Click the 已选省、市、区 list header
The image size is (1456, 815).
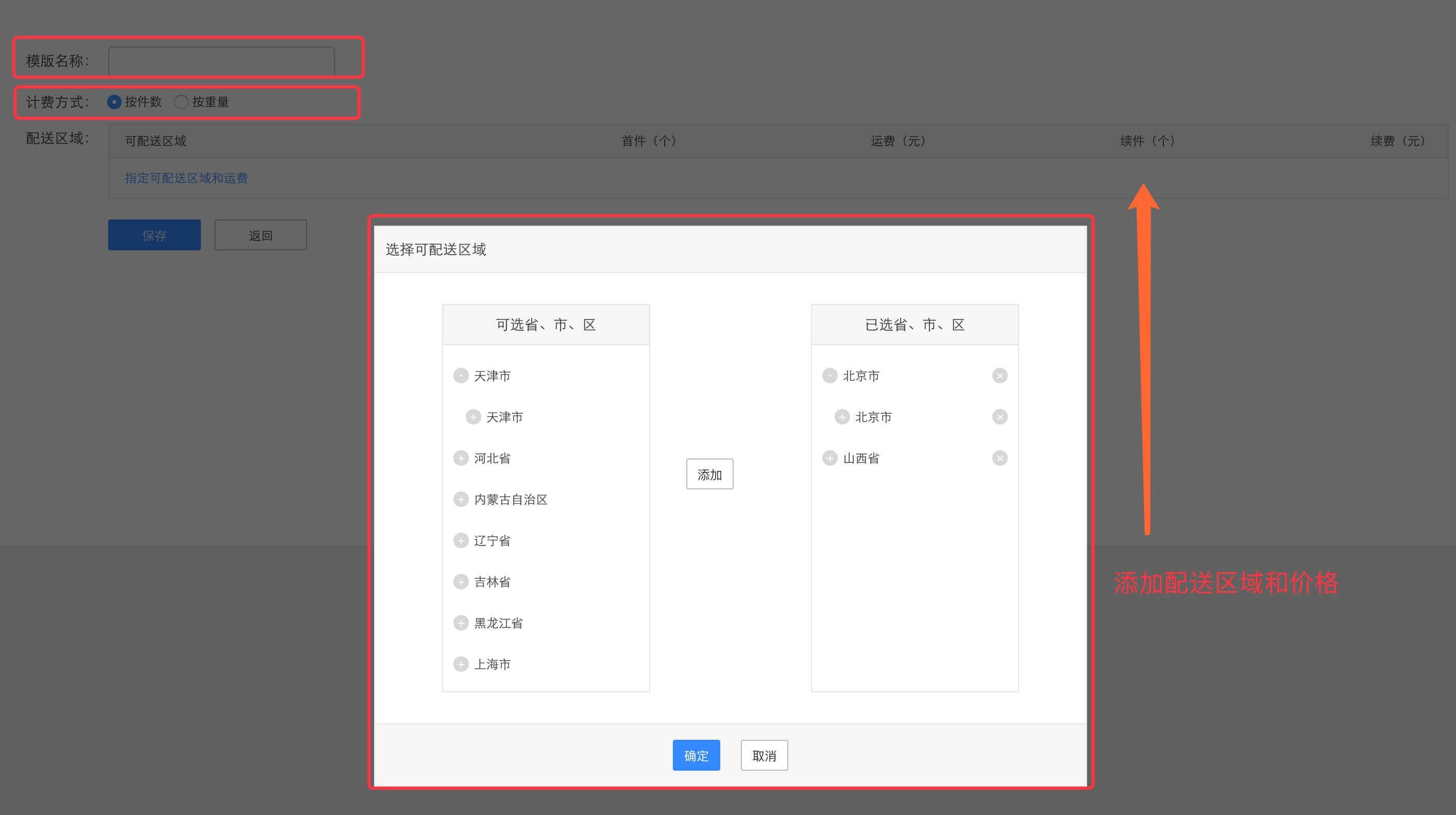click(915, 325)
